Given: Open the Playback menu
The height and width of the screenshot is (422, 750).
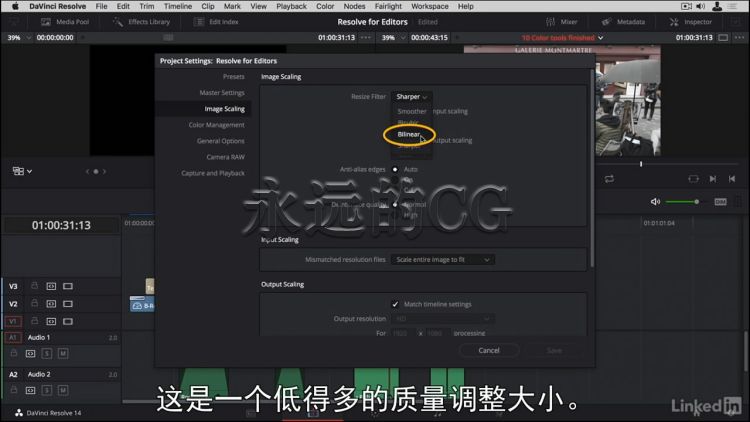Looking at the screenshot, I should tap(291, 6).
